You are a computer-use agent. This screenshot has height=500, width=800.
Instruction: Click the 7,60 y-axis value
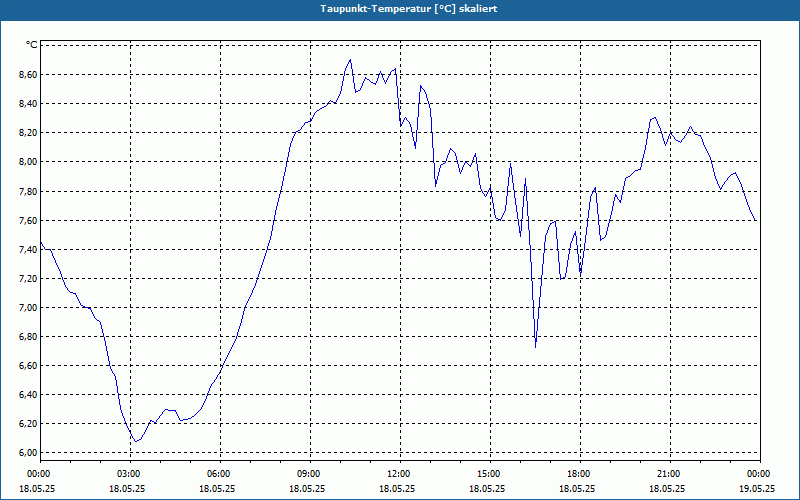point(29,220)
